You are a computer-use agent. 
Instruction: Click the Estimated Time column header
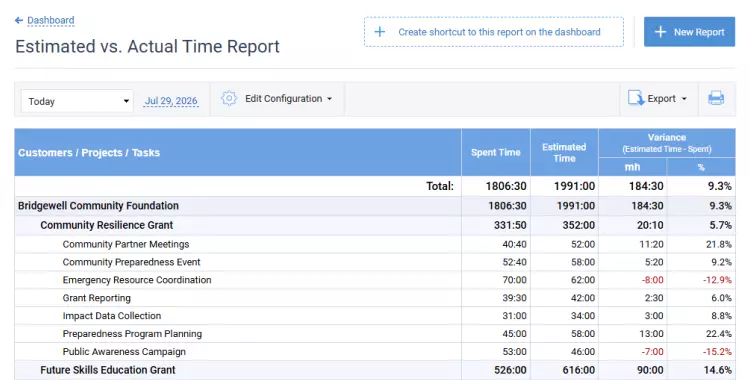[564, 152]
